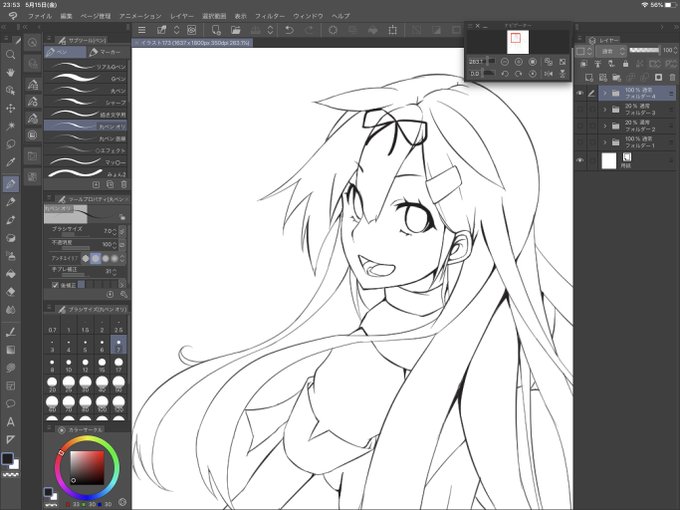Expand フォルダー 1 in the layer list

click(605, 142)
